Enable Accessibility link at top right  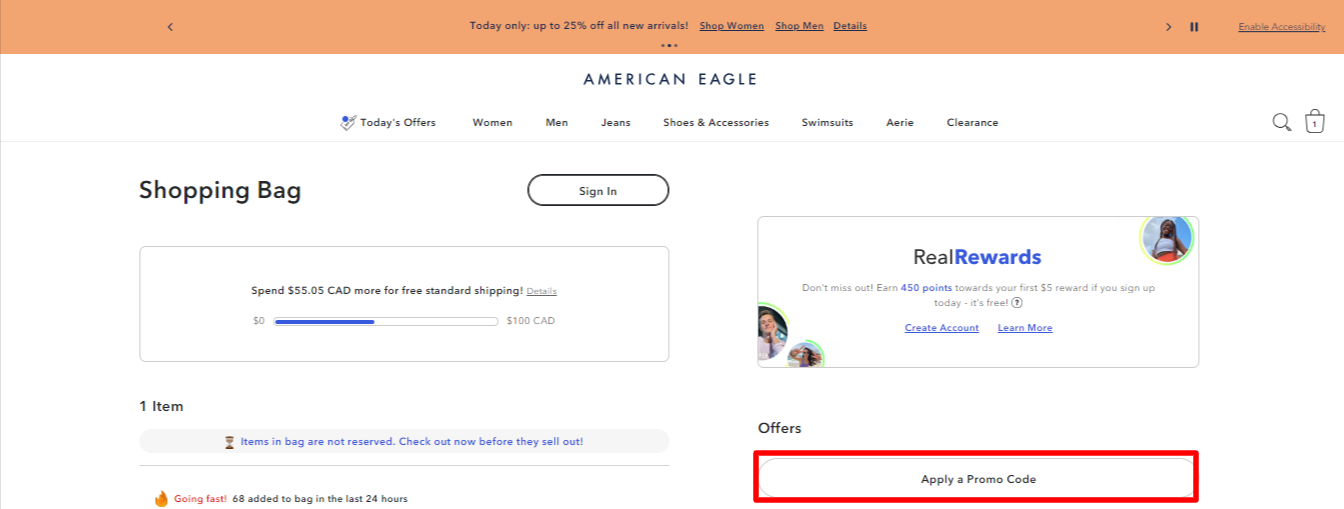pyautogui.click(x=1282, y=27)
